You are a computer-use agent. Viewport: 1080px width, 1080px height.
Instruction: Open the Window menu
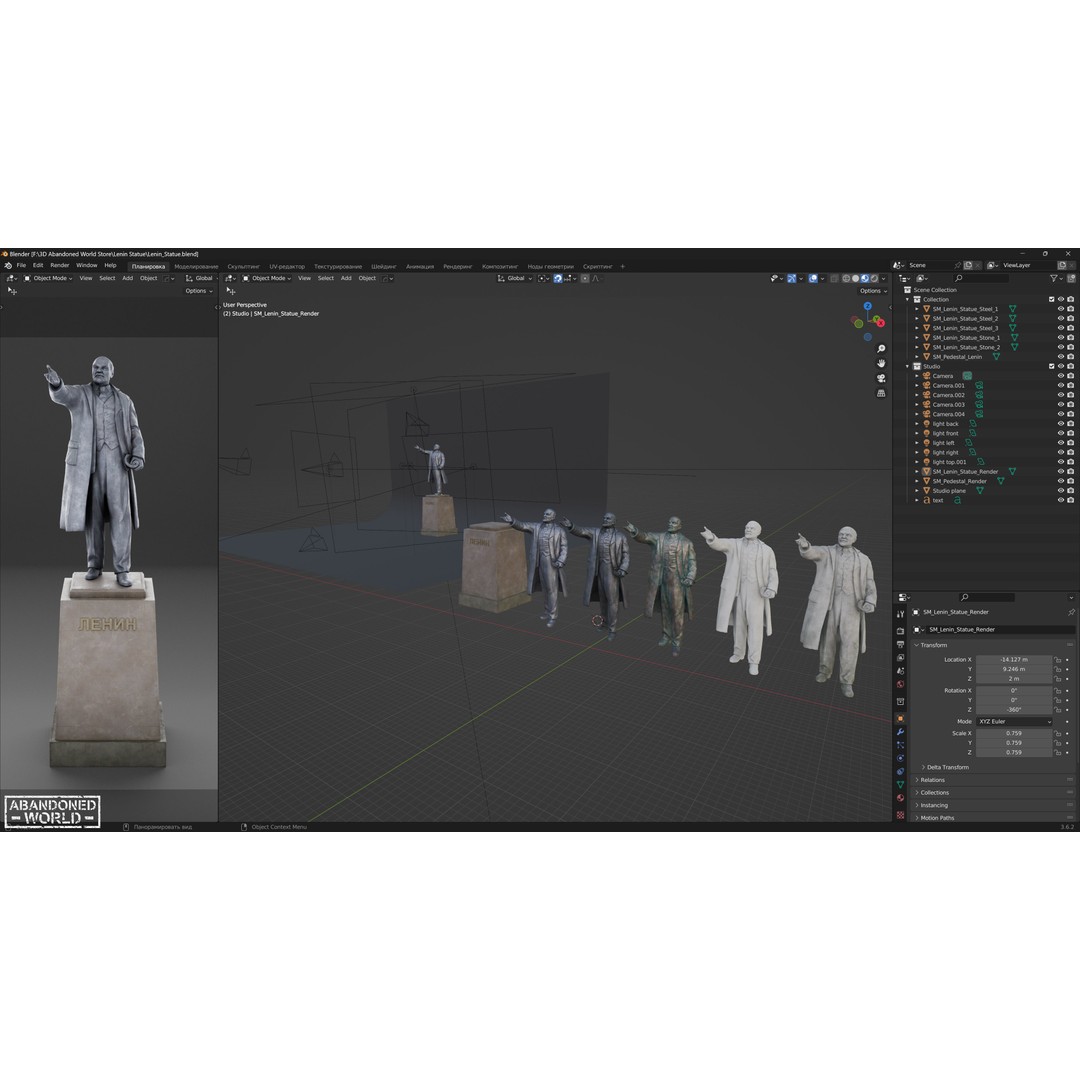coord(86,265)
